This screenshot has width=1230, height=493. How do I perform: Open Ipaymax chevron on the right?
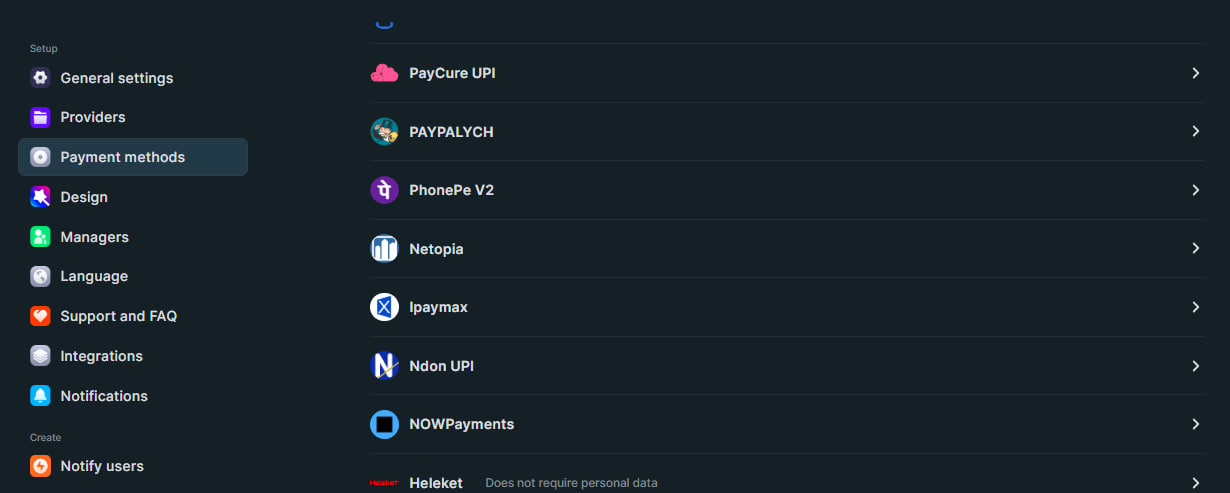click(x=1195, y=307)
